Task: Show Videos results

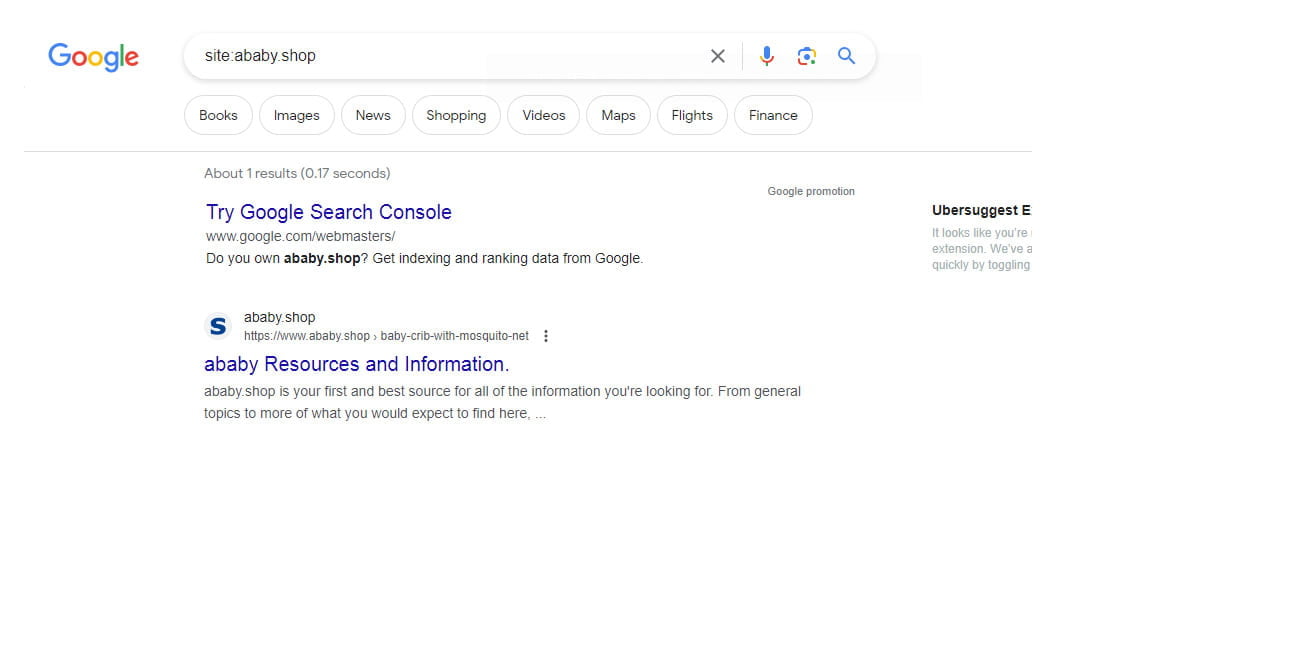Action: point(543,115)
